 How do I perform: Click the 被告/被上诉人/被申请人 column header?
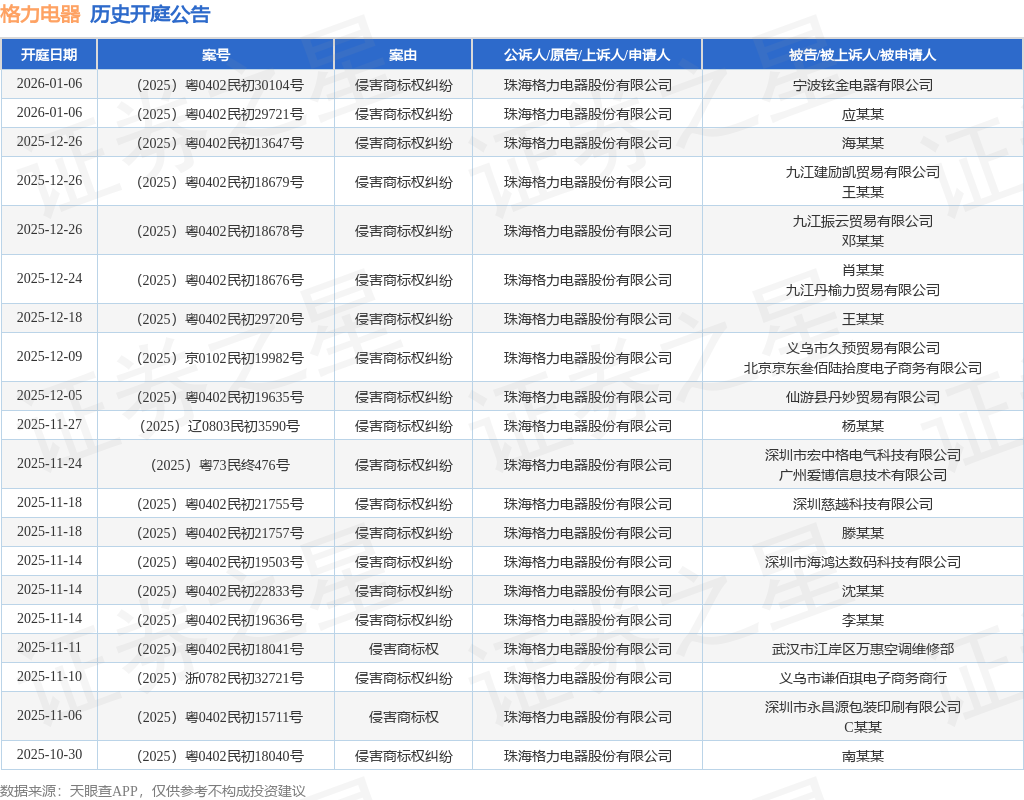coord(863,55)
